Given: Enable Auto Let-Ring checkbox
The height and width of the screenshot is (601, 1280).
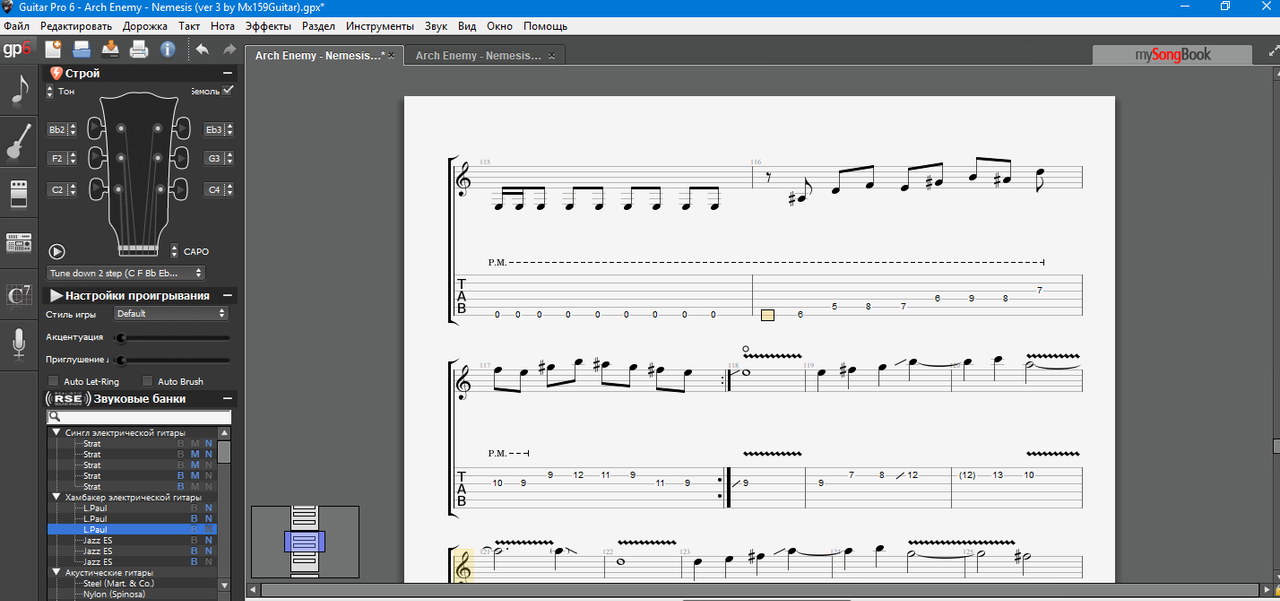Looking at the screenshot, I should click(53, 381).
